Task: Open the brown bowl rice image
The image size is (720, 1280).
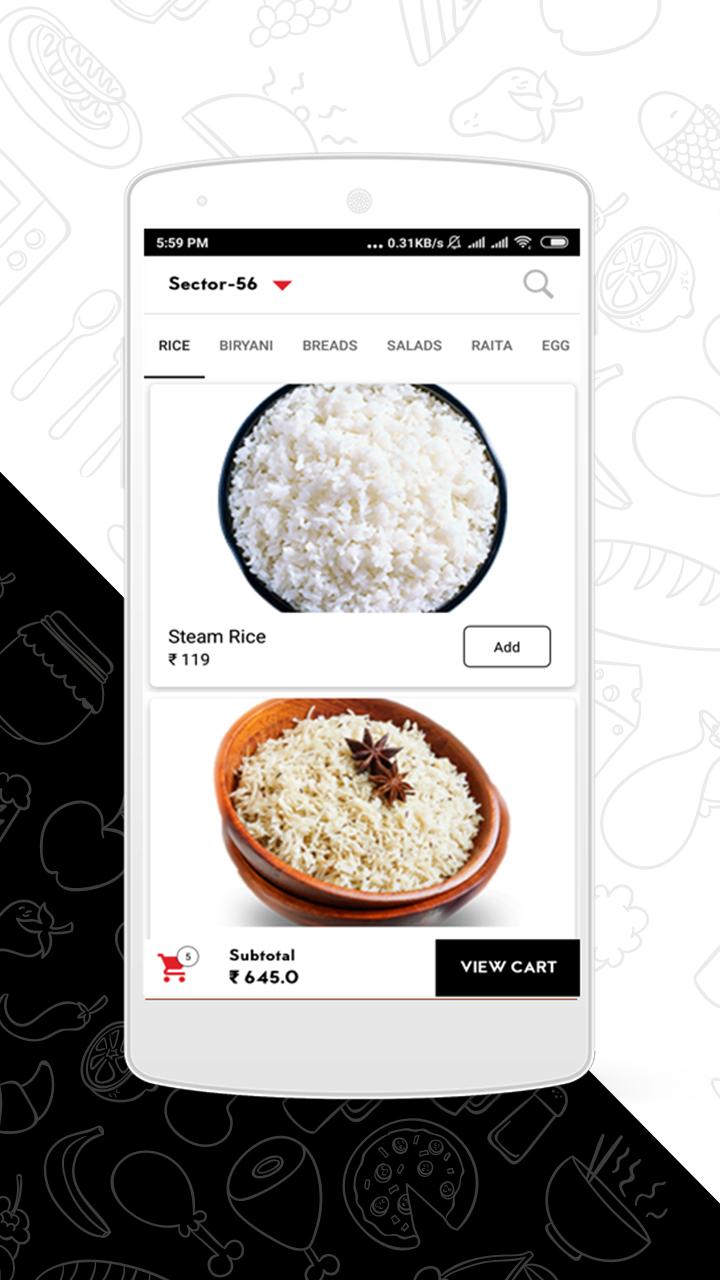Action: pos(362,812)
